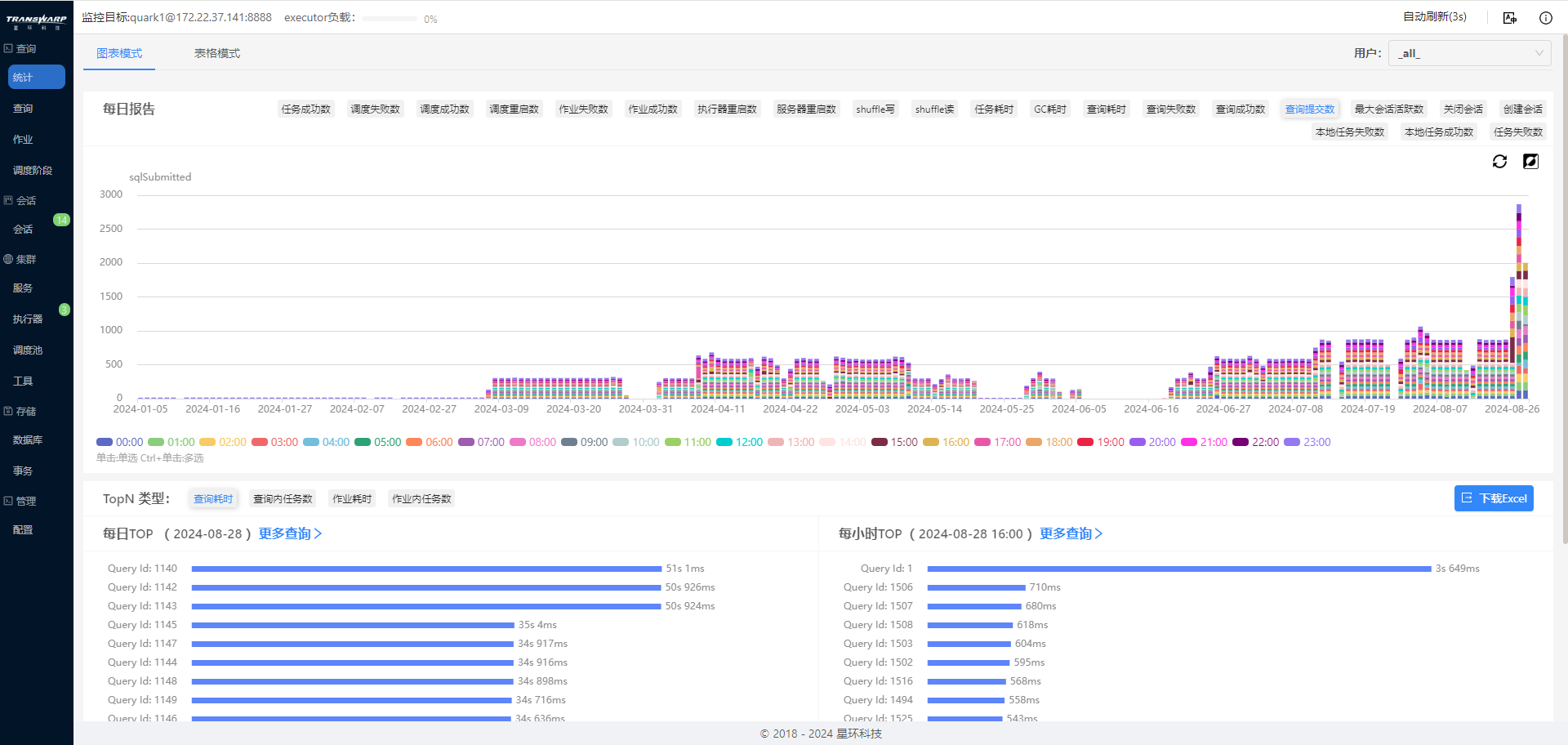Click the 下载Excel button
The width and height of the screenshot is (1568, 745).
pyautogui.click(x=1494, y=498)
